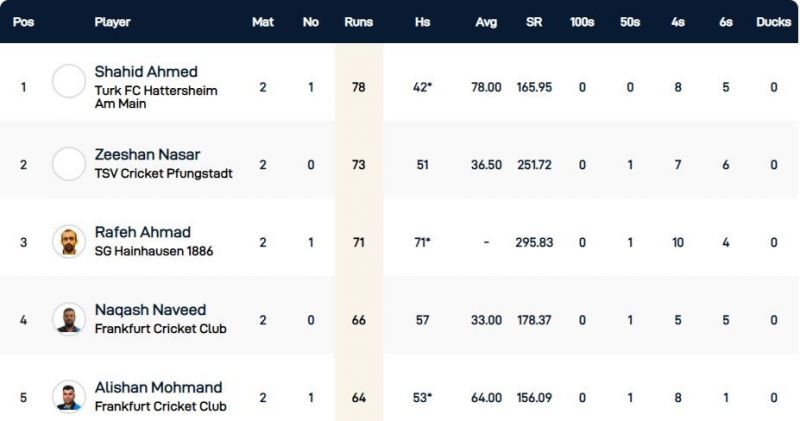
Task: Open Shahid Ahmed player link
Action: [x=146, y=72]
